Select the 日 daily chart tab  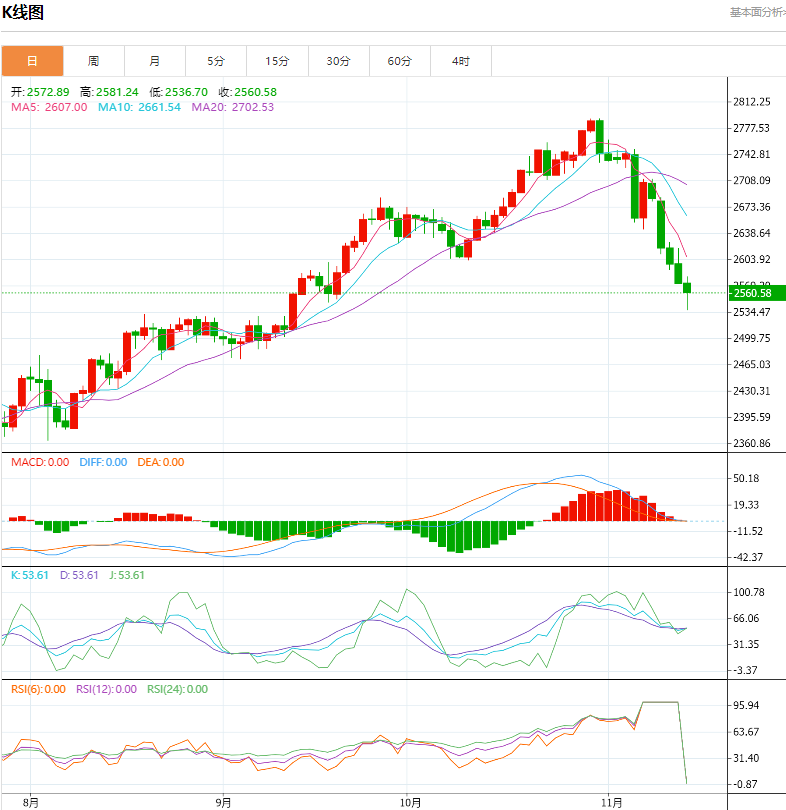(x=32, y=61)
